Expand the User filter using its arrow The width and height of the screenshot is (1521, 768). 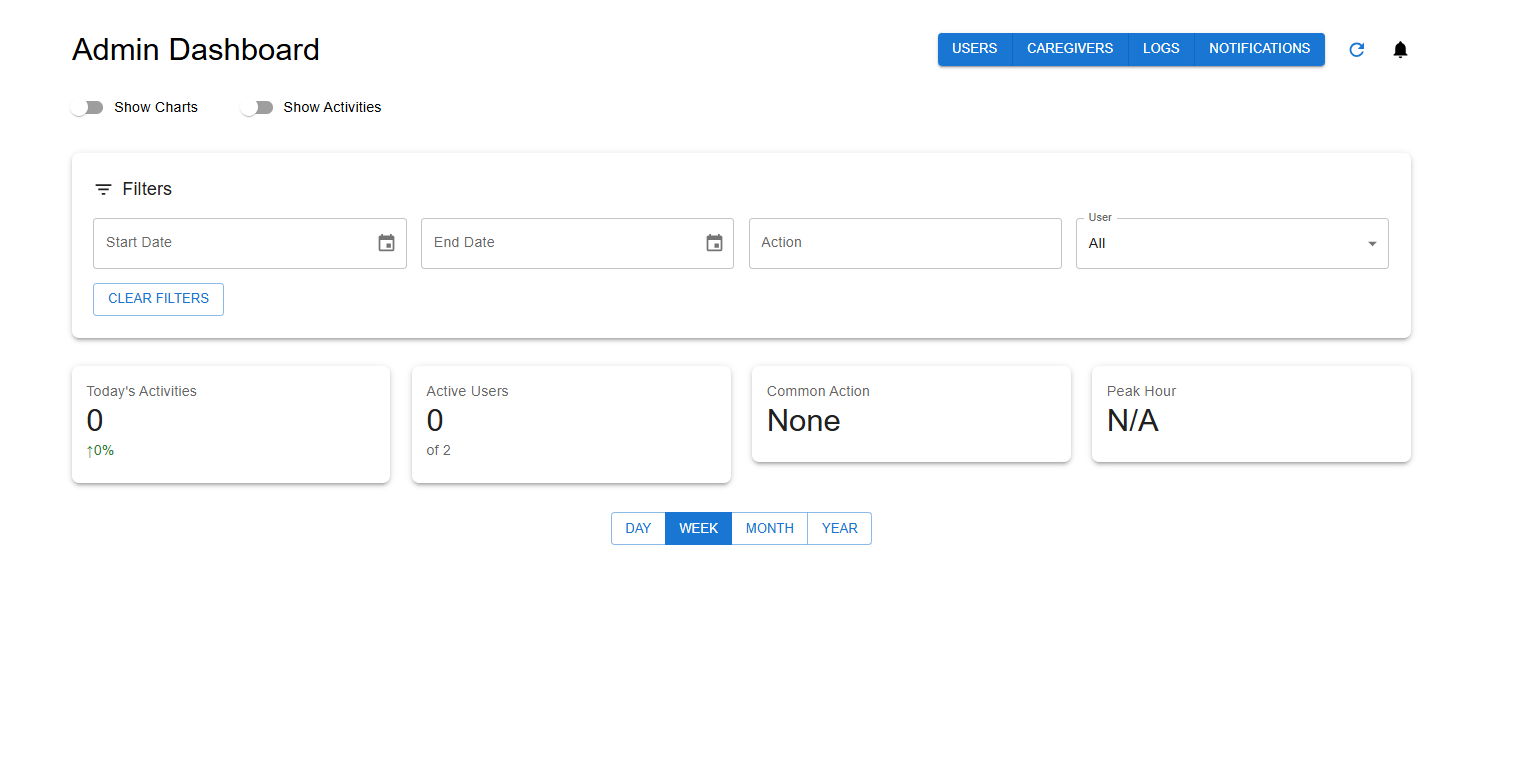point(1371,243)
